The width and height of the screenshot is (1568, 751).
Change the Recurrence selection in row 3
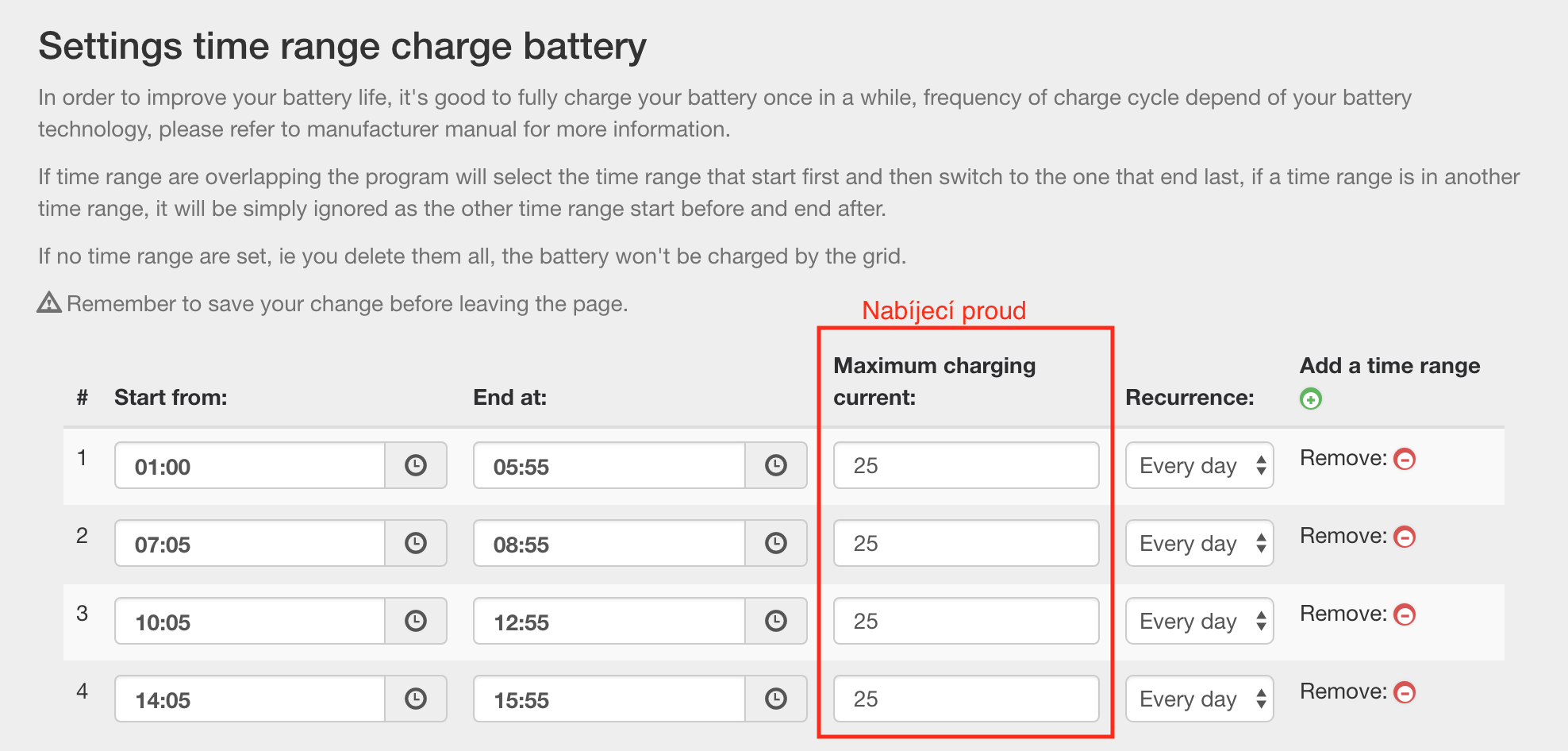pyautogui.click(x=1199, y=621)
